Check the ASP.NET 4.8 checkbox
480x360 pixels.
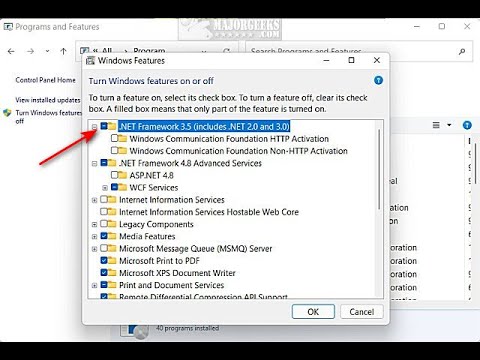coord(114,175)
